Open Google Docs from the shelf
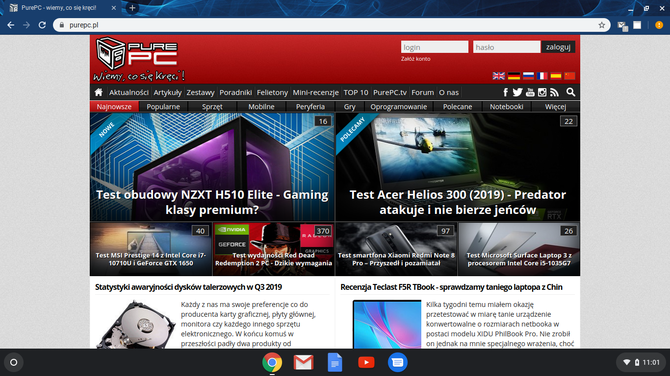670x376 pixels. pyautogui.click(x=335, y=362)
